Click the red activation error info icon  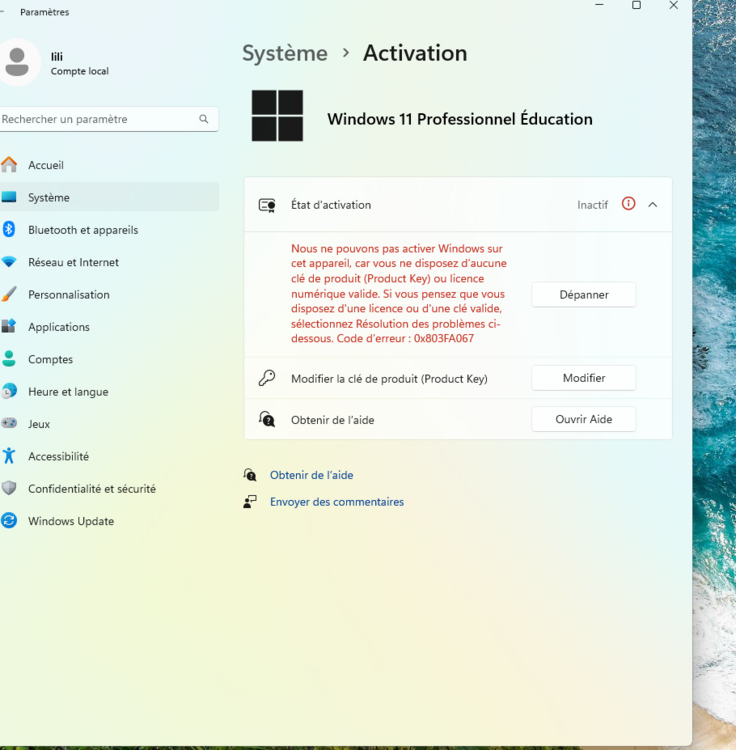point(628,204)
